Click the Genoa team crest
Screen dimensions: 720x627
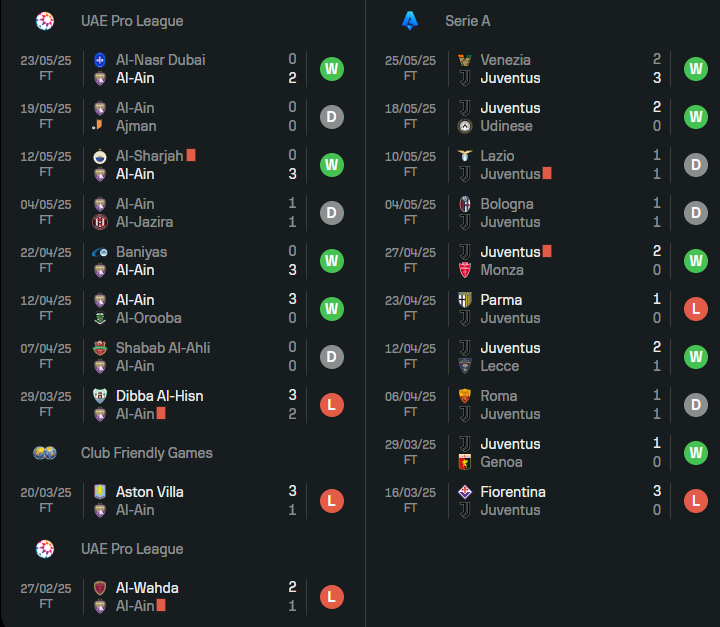click(465, 462)
